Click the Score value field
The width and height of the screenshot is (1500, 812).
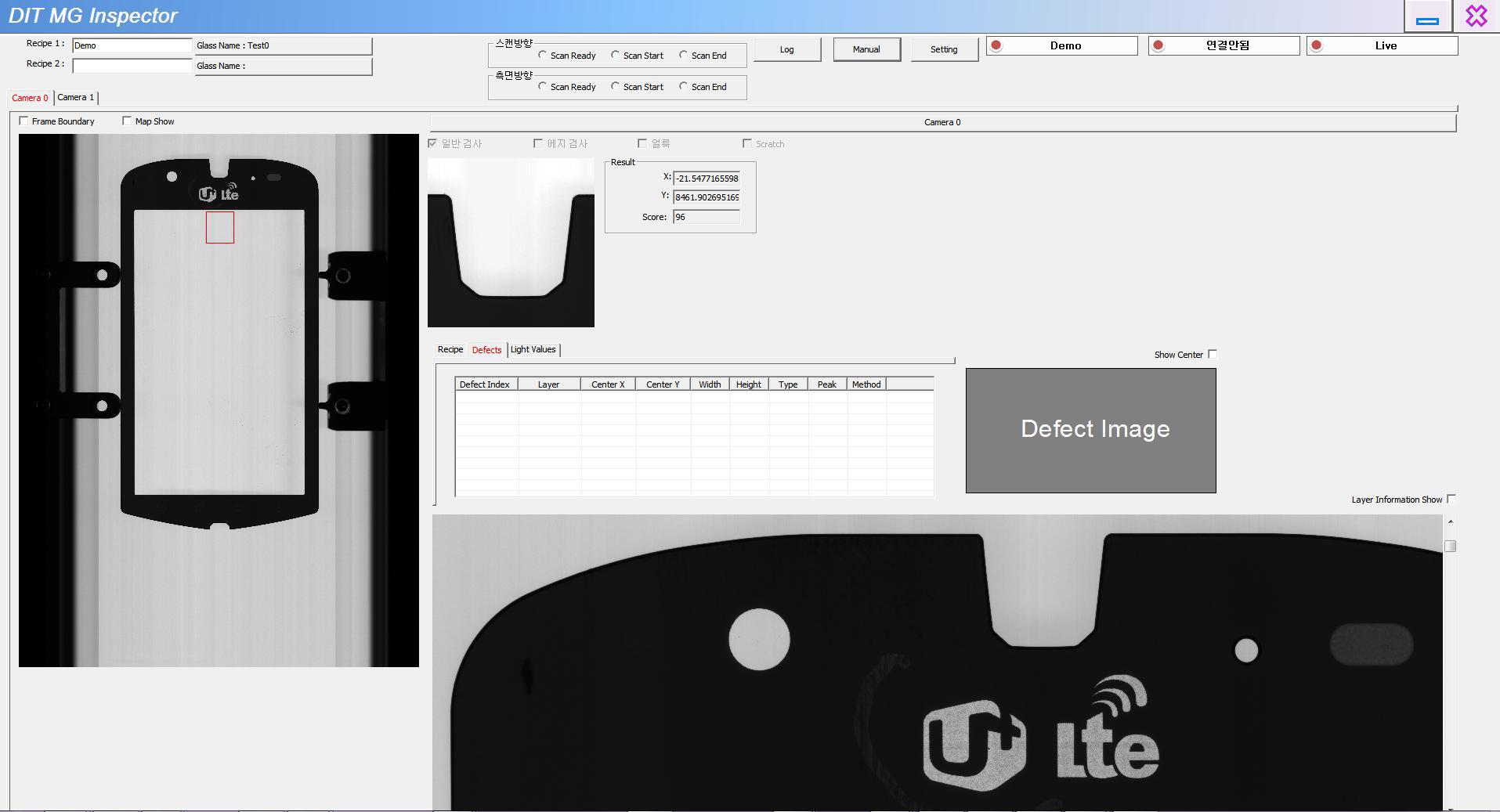tap(707, 217)
